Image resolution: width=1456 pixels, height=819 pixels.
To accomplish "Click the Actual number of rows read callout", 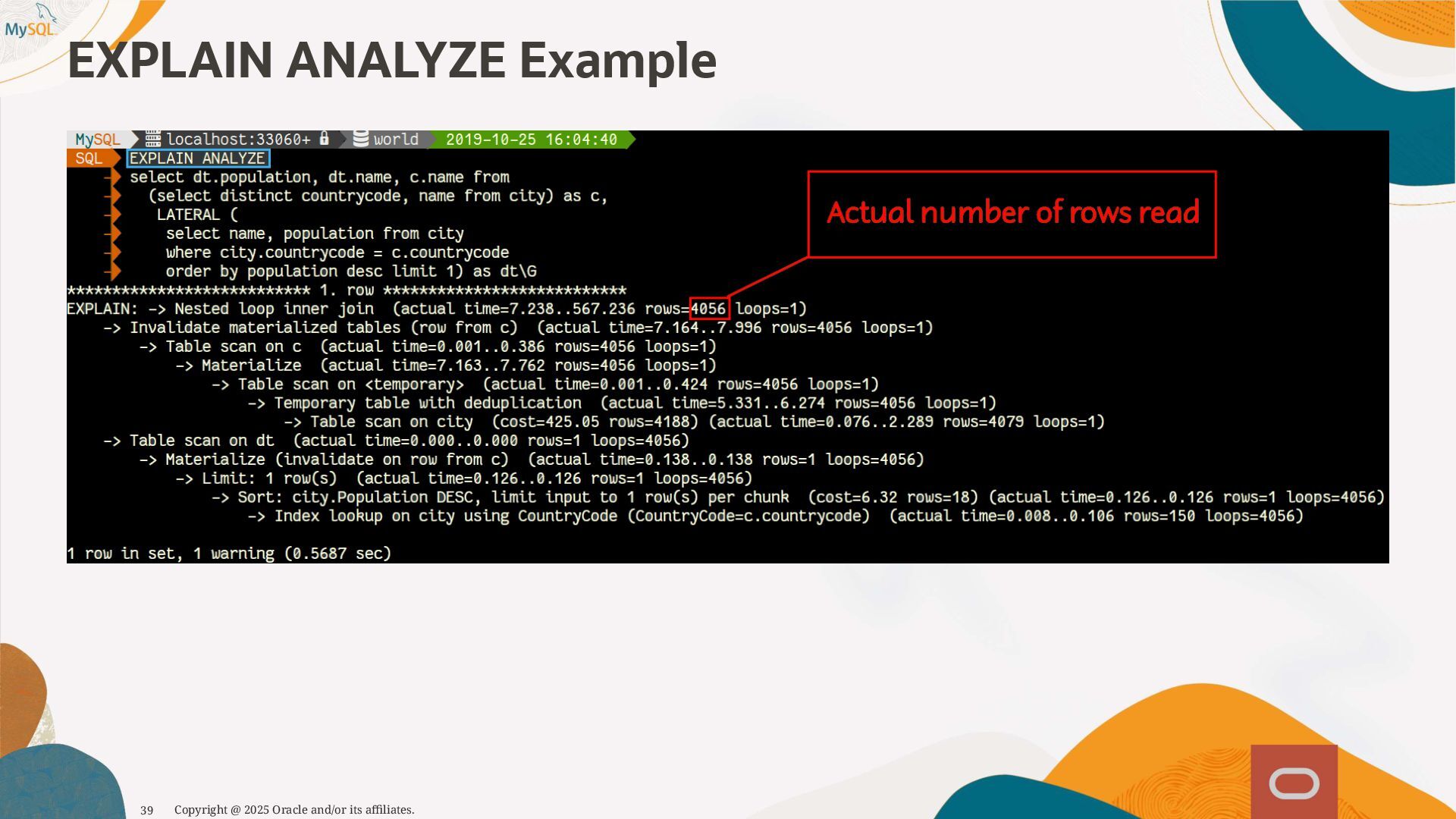I will pyautogui.click(x=1012, y=214).
